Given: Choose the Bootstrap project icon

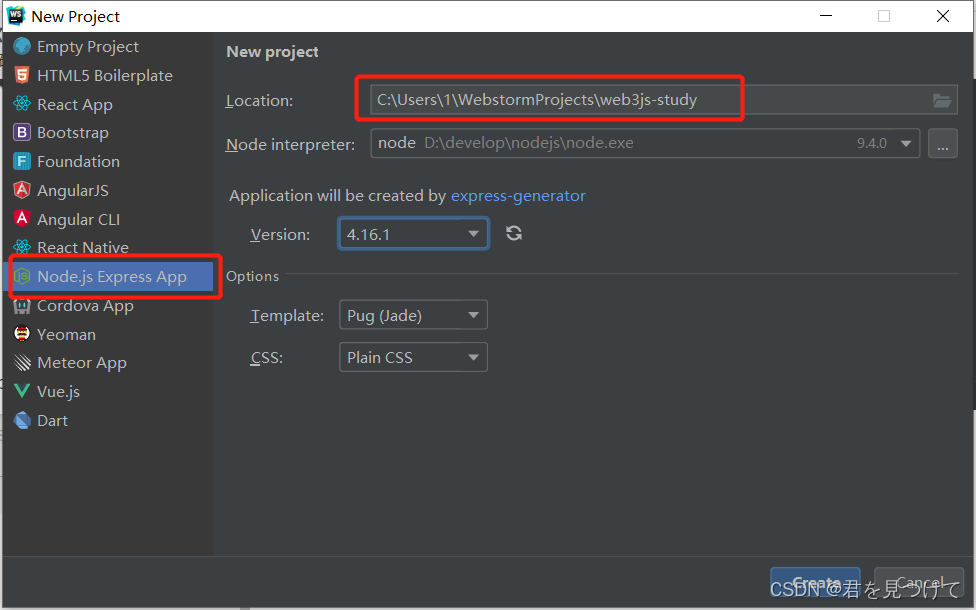Looking at the screenshot, I should 22,133.
